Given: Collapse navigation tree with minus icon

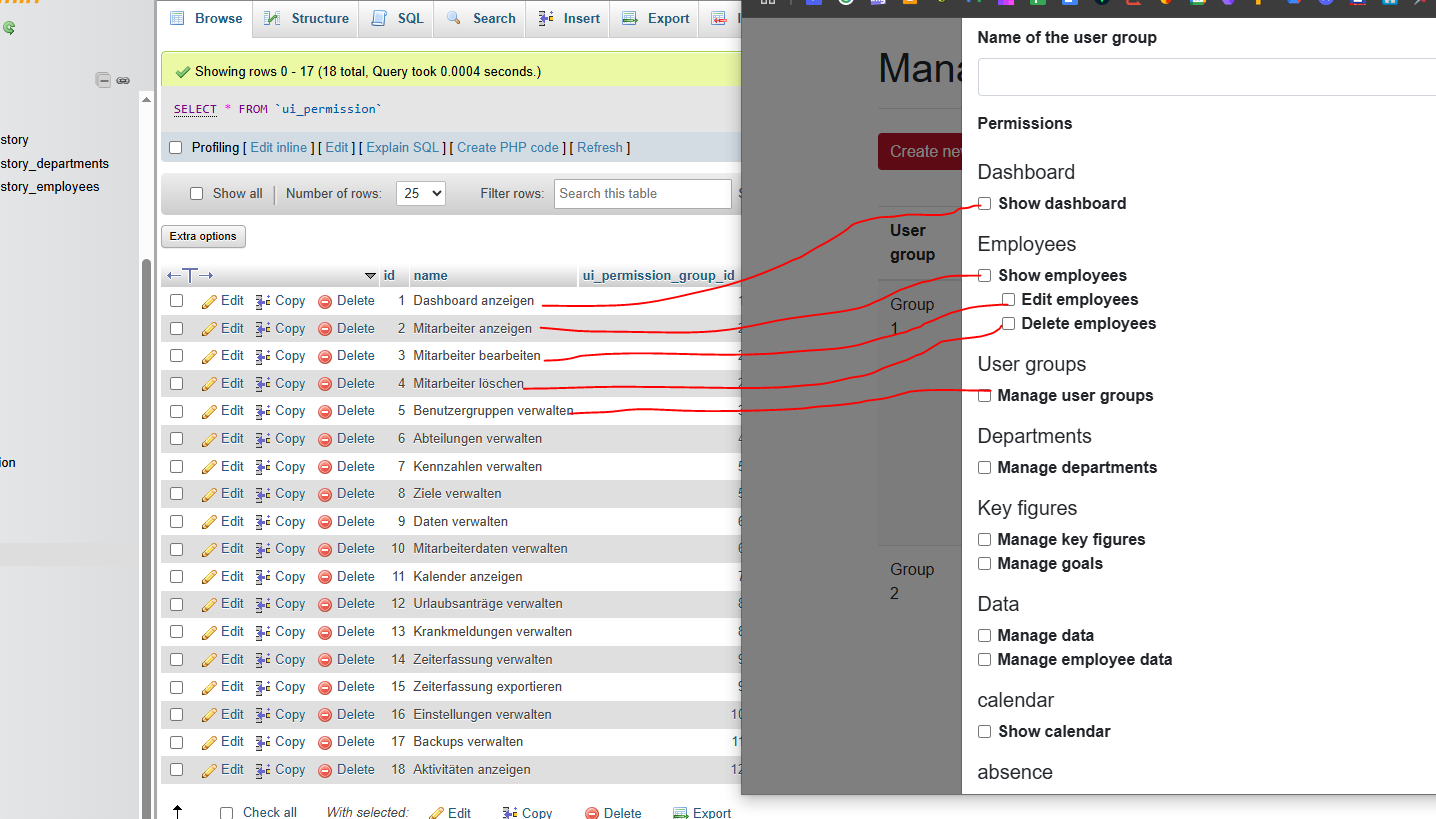Looking at the screenshot, I should [x=103, y=80].
